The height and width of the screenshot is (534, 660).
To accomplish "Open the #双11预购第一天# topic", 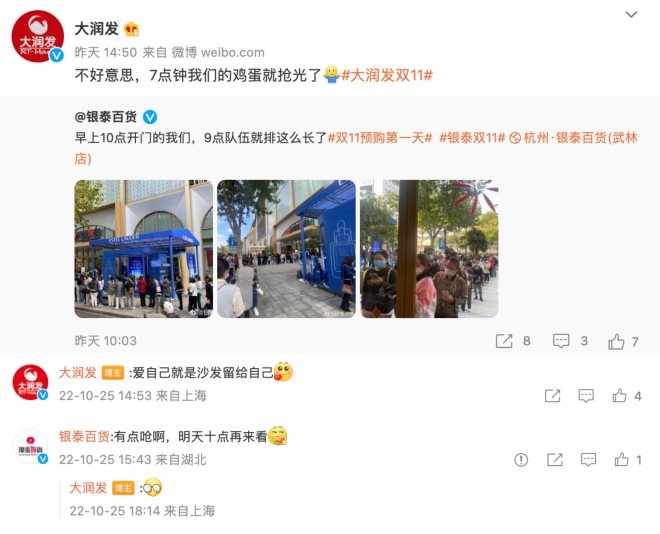I will point(380,138).
